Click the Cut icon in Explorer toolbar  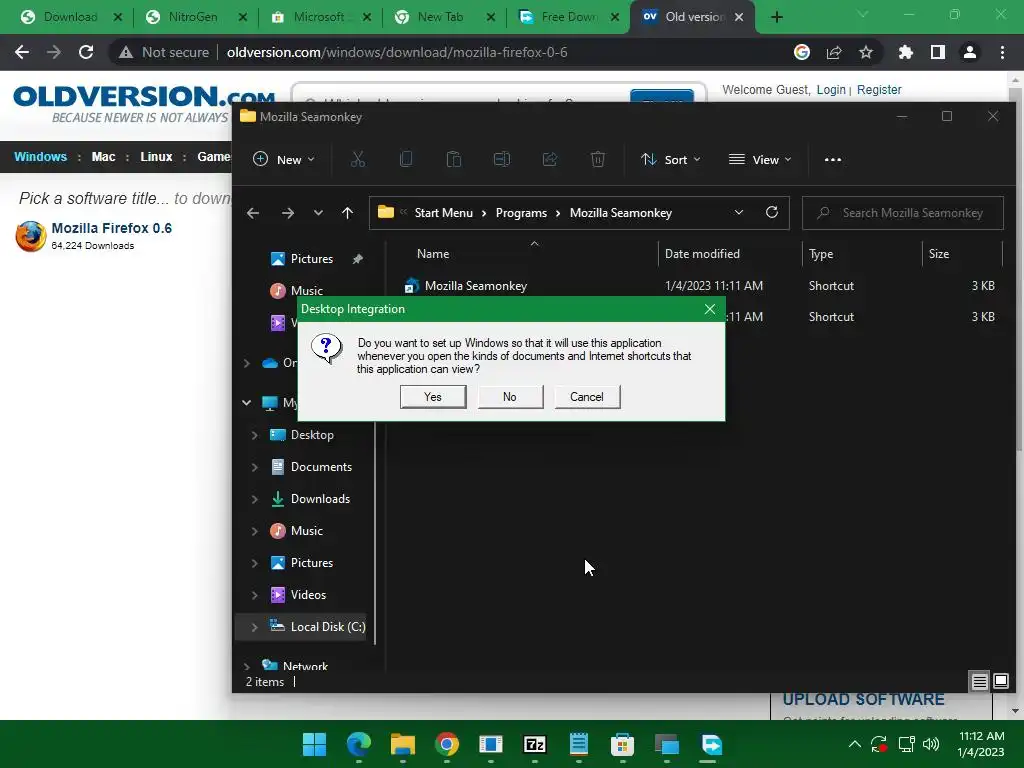(x=358, y=159)
